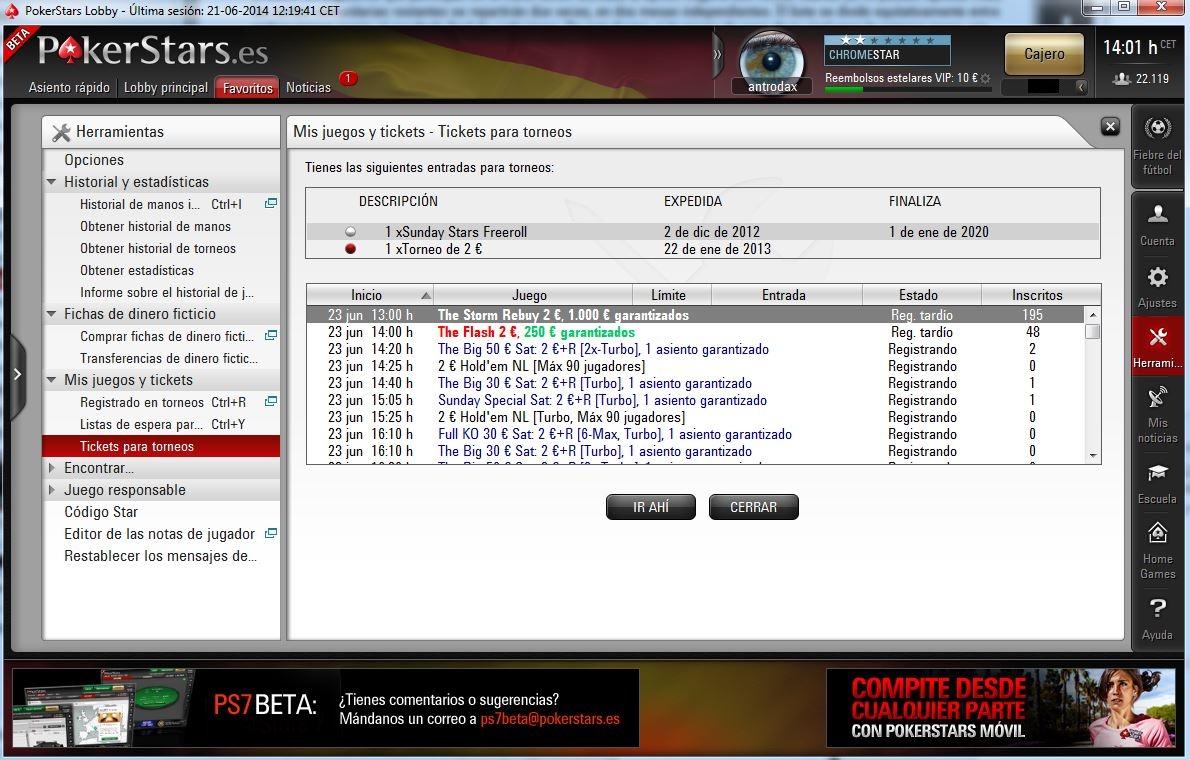Pop out Historial de manos window icon
1190x760 pixels.
click(x=270, y=203)
